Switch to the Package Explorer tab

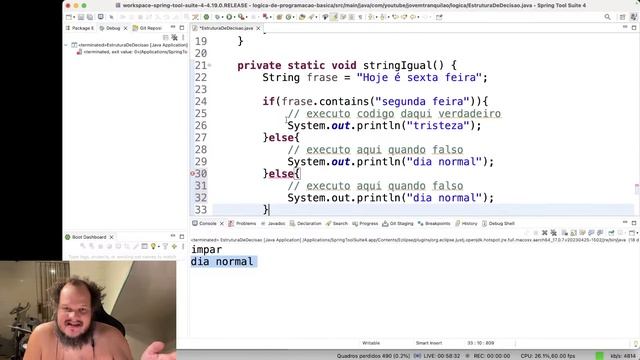pyautogui.click(x=80, y=28)
